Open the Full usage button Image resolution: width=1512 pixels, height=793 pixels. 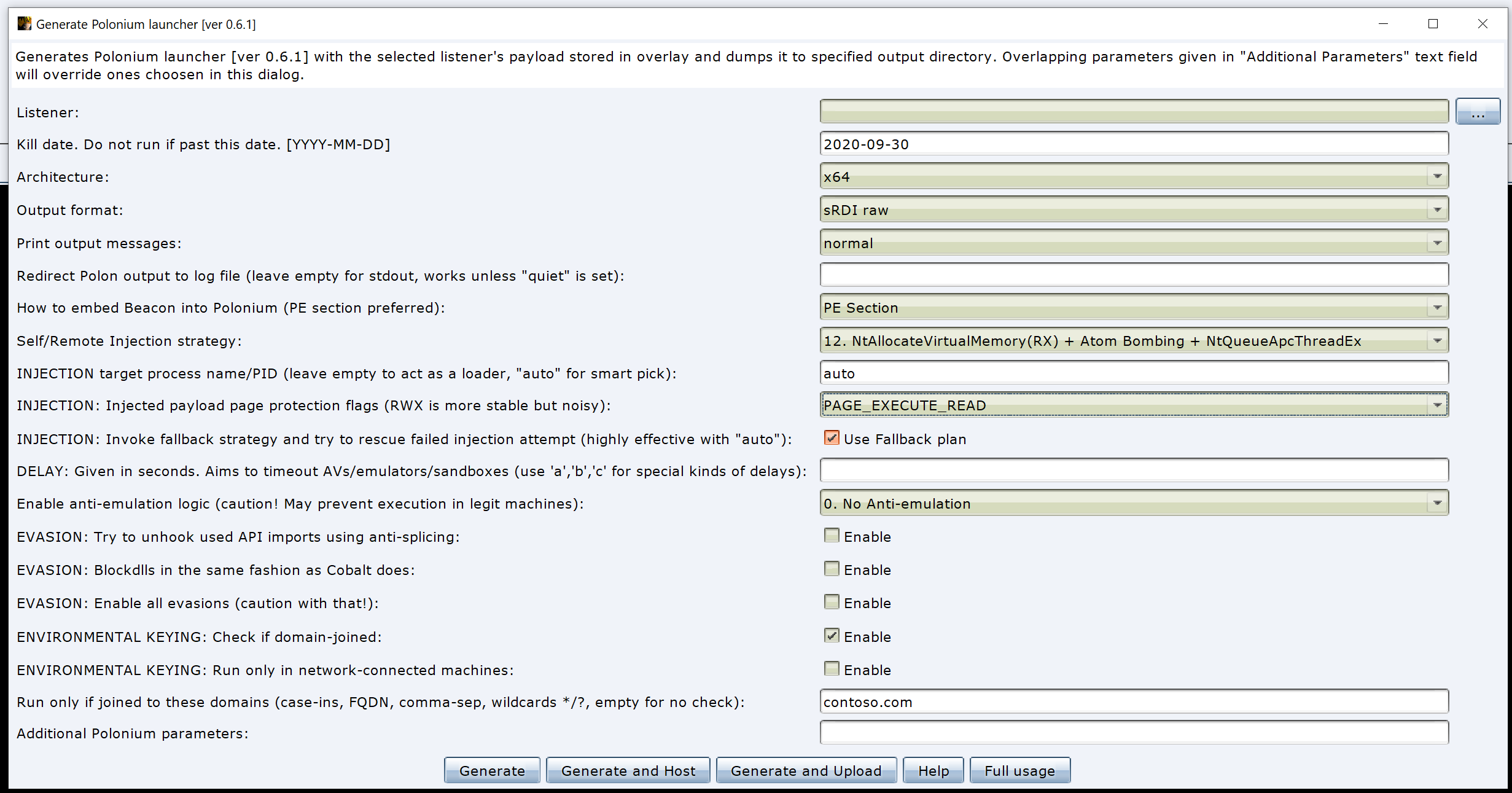click(x=1019, y=770)
